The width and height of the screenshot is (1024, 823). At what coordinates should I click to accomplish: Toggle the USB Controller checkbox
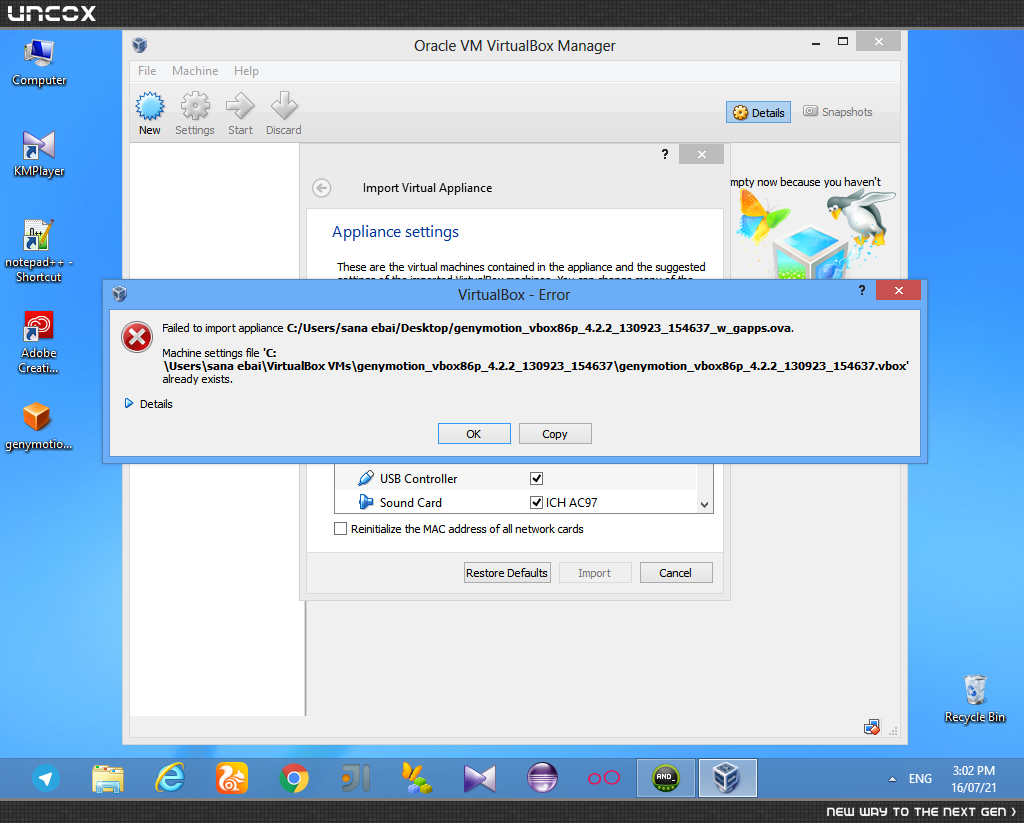tap(536, 479)
